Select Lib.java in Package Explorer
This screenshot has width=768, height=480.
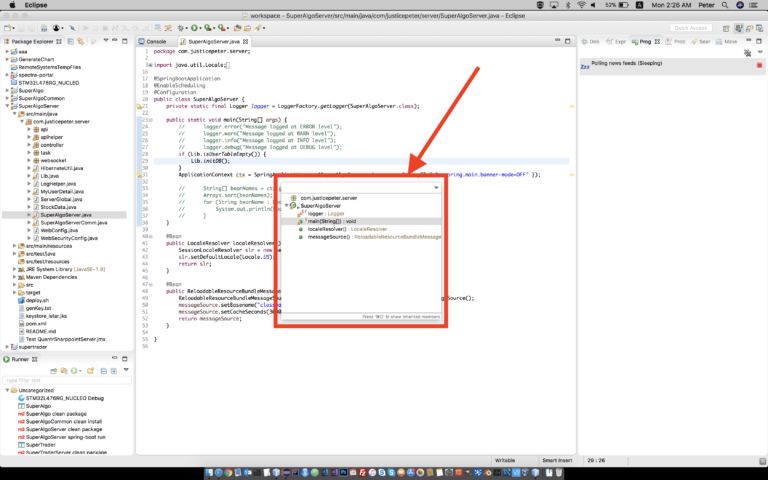point(49,176)
